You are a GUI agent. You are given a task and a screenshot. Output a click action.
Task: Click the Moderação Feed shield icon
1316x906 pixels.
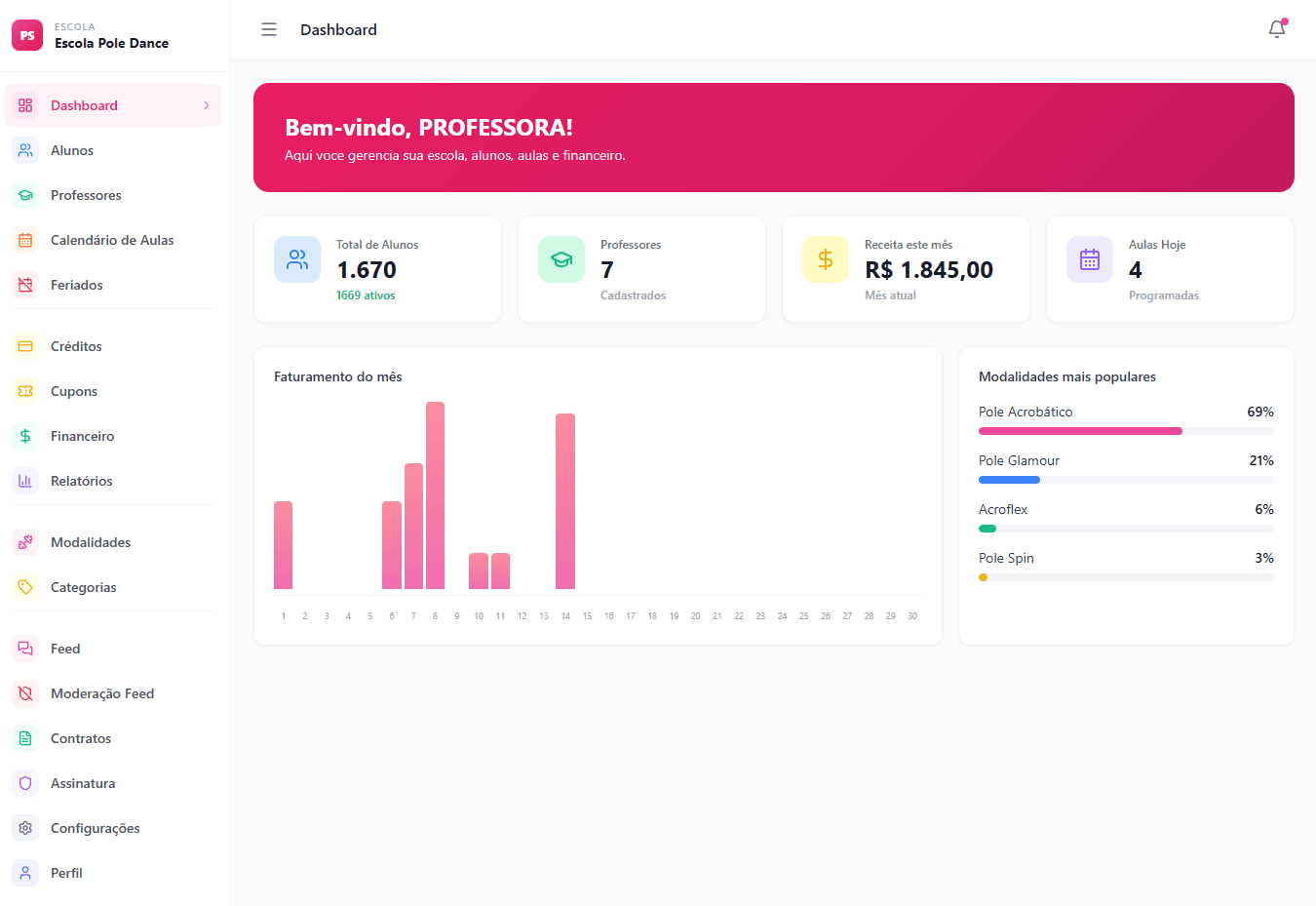click(25, 693)
